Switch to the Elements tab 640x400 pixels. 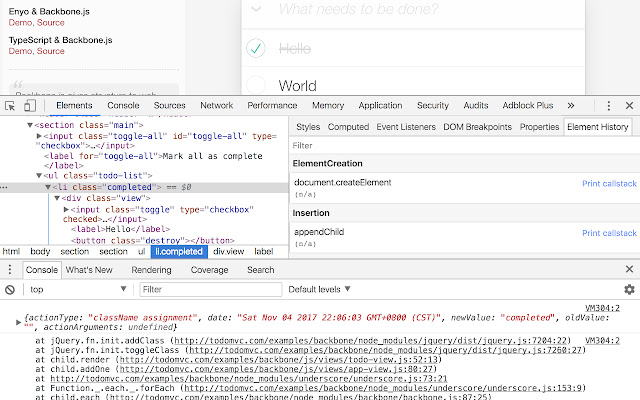(x=74, y=106)
